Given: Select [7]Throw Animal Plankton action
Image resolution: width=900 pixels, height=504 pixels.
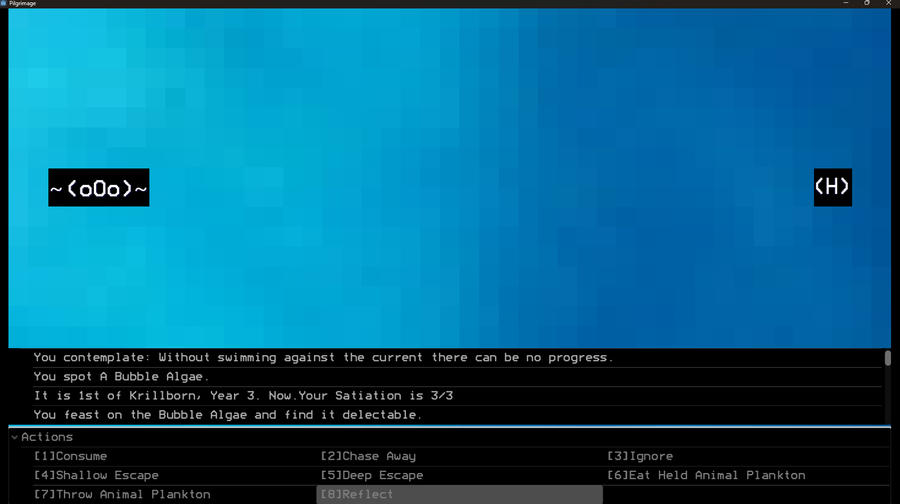Looking at the screenshot, I should 122,494.
